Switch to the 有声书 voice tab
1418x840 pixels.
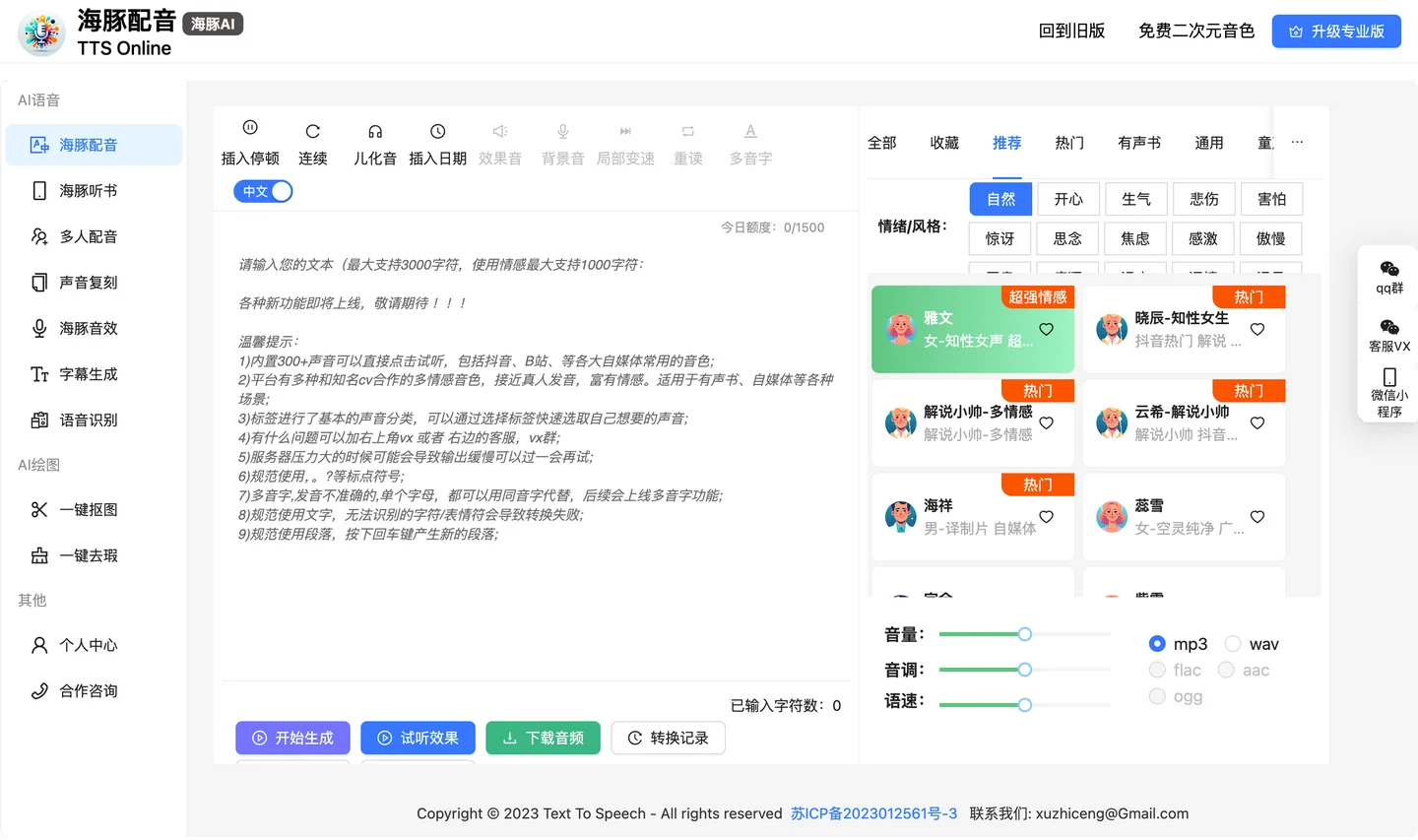click(x=1139, y=143)
